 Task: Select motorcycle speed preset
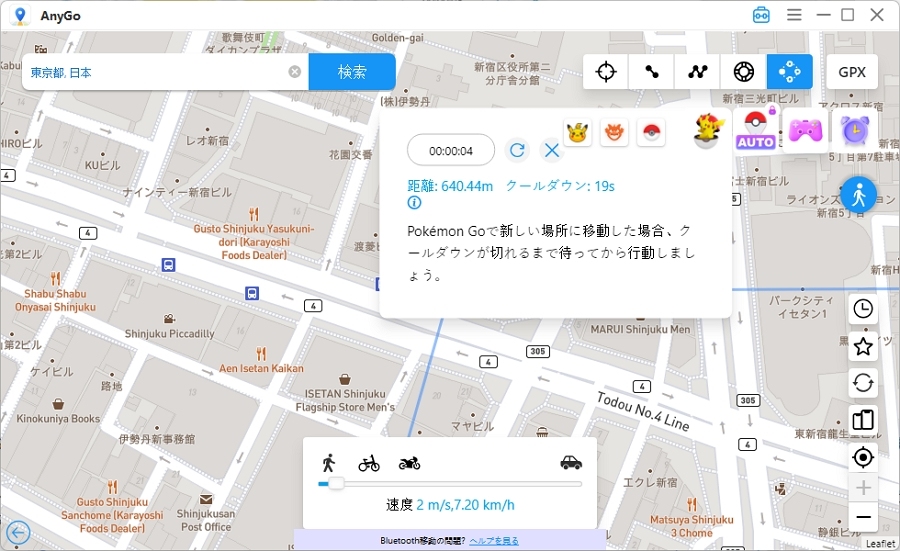(x=409, y=463)
